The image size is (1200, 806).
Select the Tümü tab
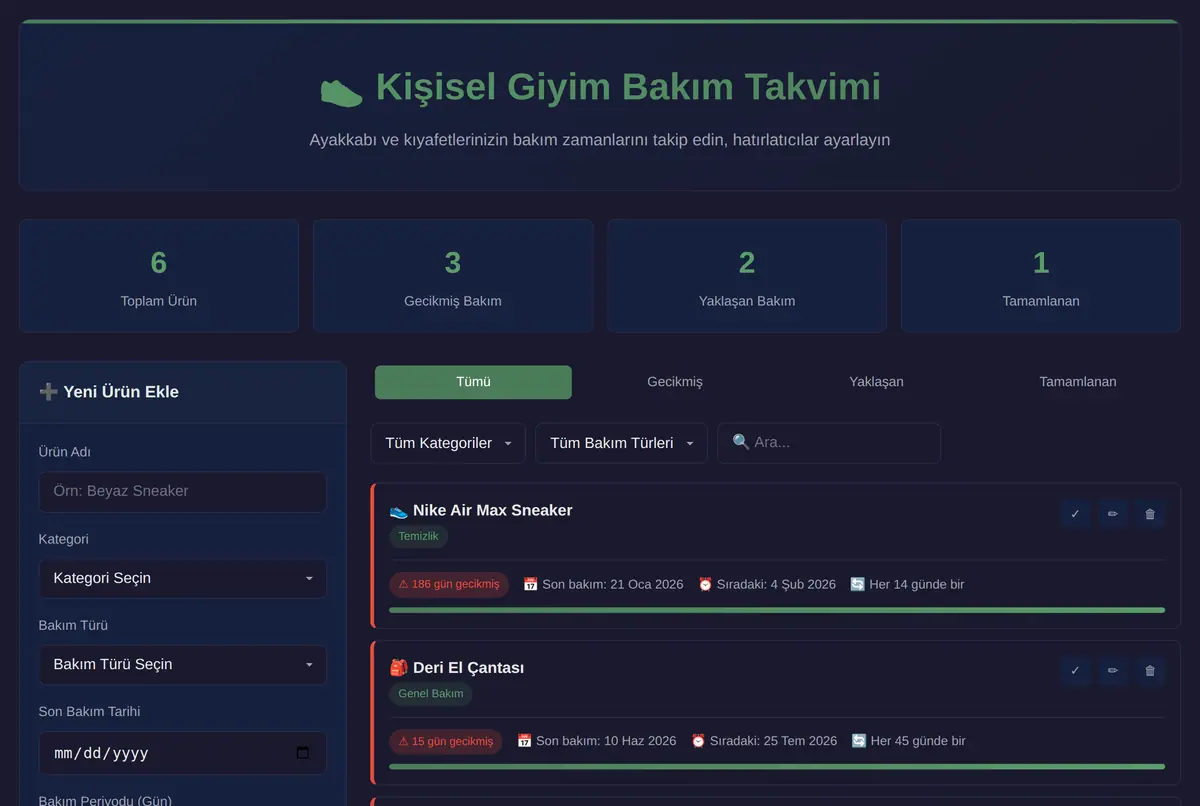(x=473, y=382)
